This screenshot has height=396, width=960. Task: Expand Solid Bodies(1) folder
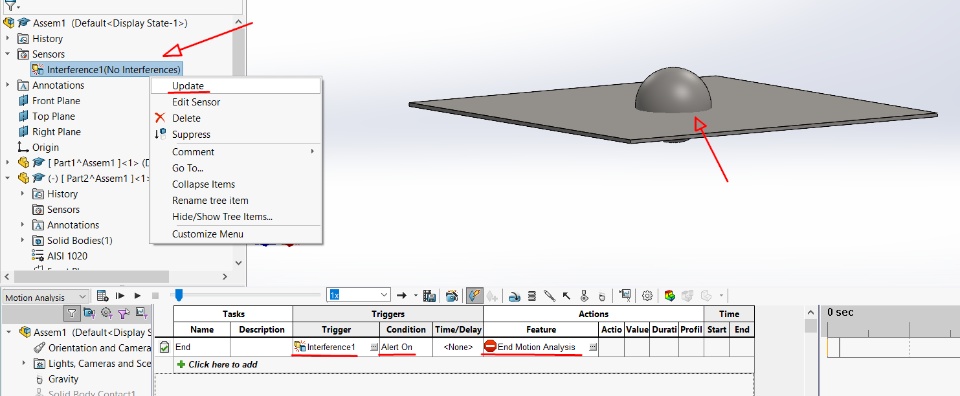[x=23, y=241]
